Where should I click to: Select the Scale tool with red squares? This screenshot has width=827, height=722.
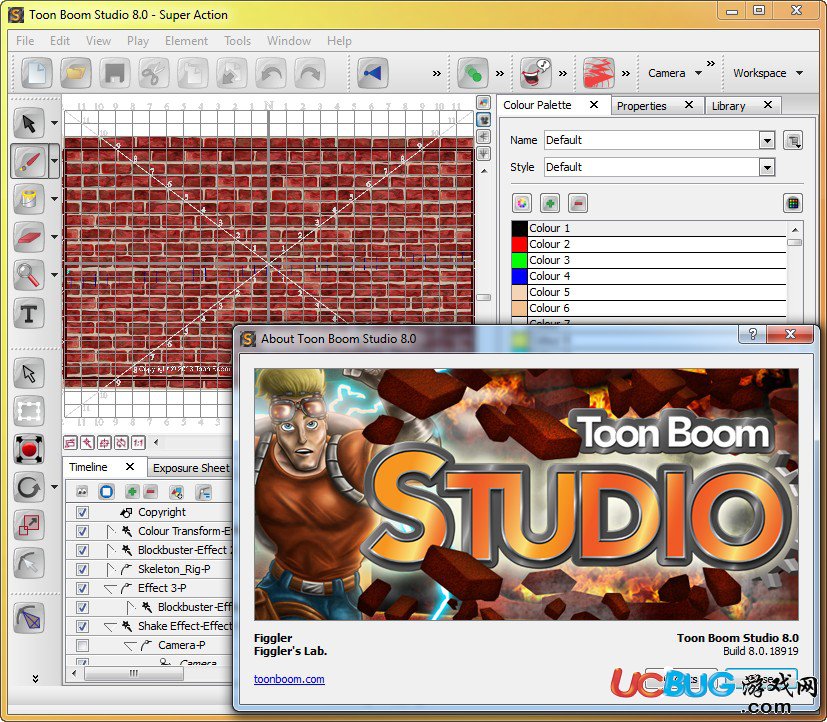coord(28,525)
